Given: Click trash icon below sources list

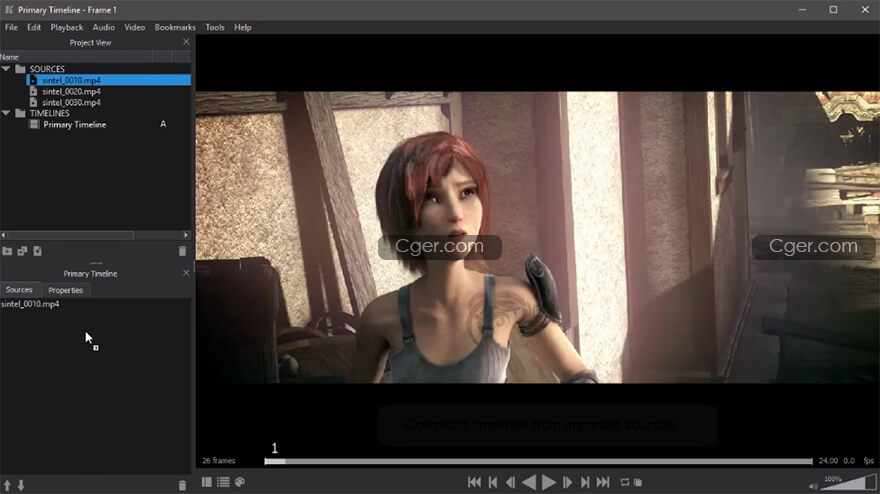Looking at the screenshot, I should (x=182, y=486).
